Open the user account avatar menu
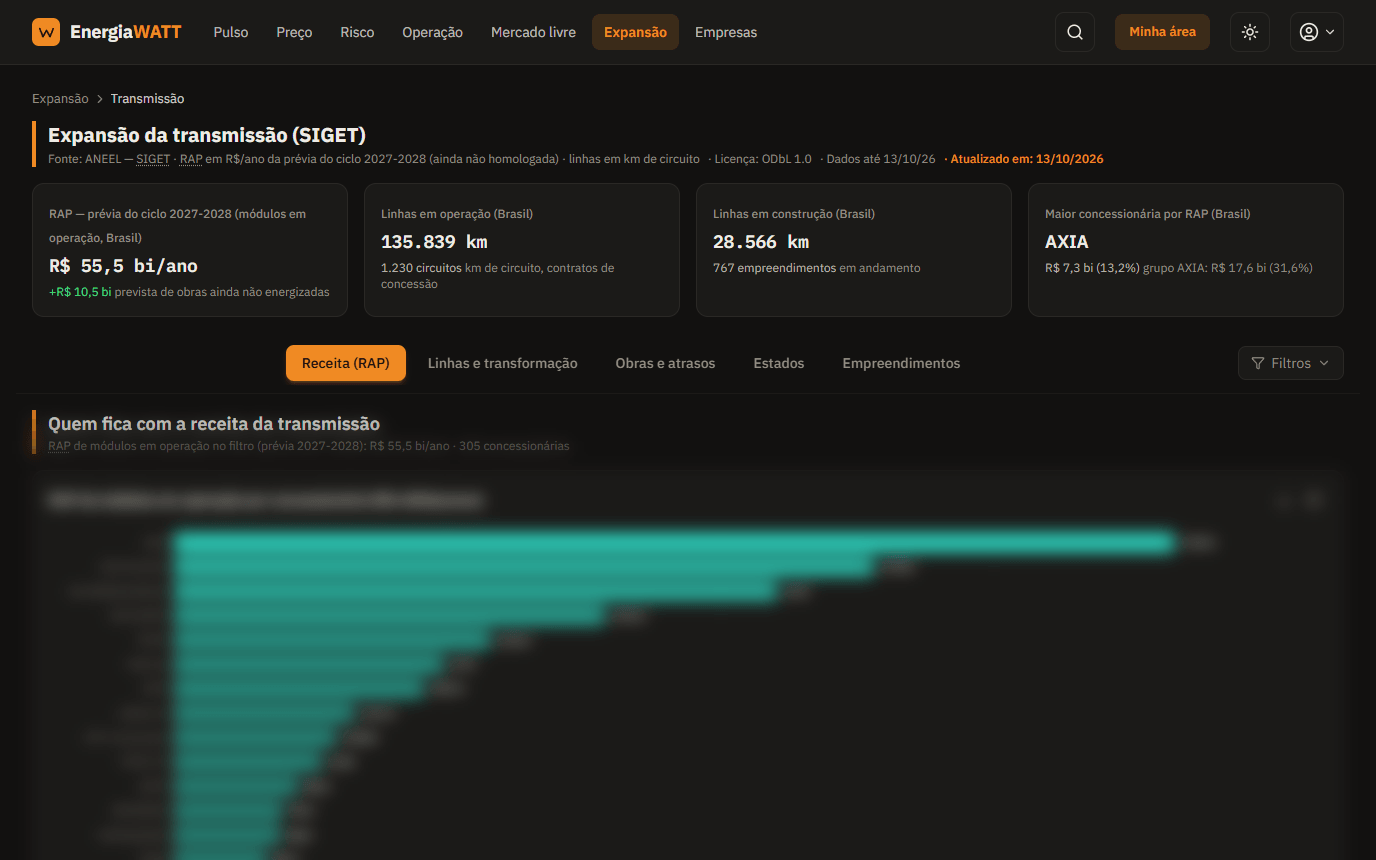Viewport: 1376px width, 860px height. (1316, 32)
